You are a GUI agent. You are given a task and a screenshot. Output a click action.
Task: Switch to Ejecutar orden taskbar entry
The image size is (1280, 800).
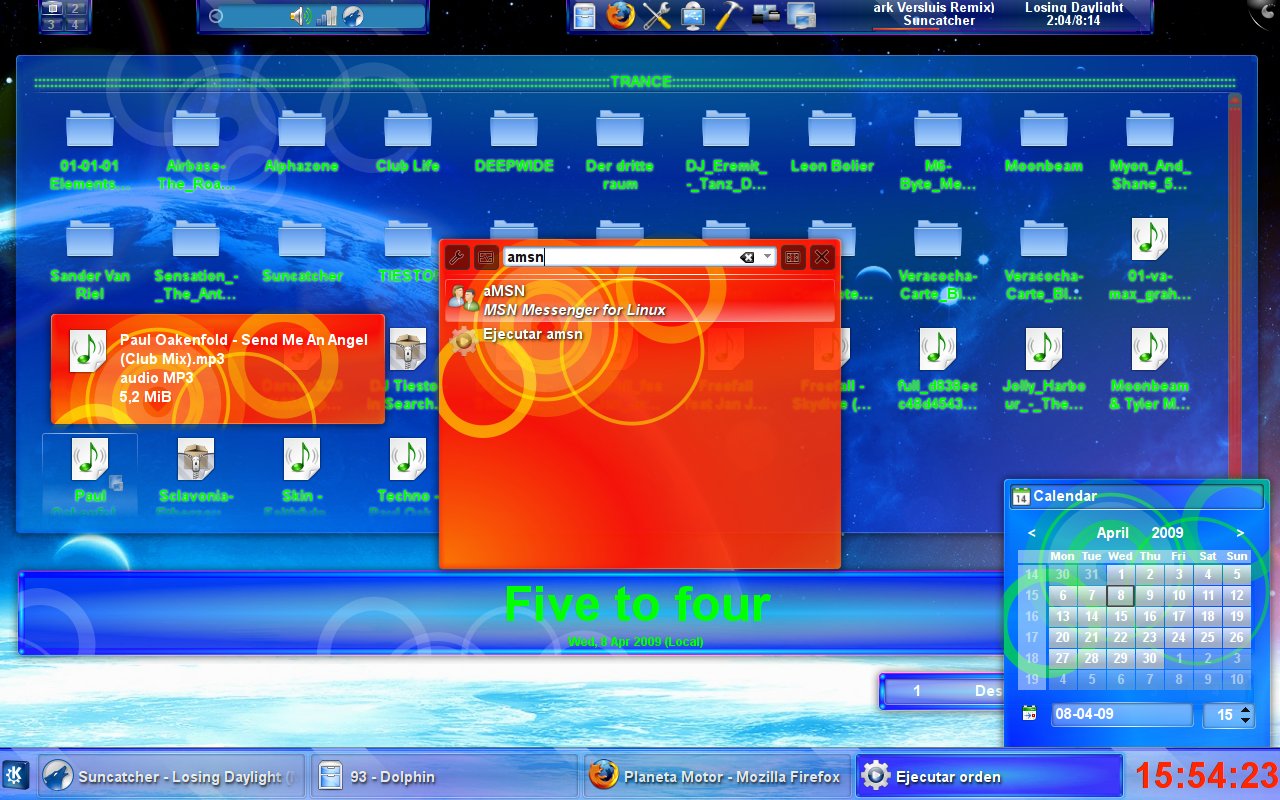[989, 776]
